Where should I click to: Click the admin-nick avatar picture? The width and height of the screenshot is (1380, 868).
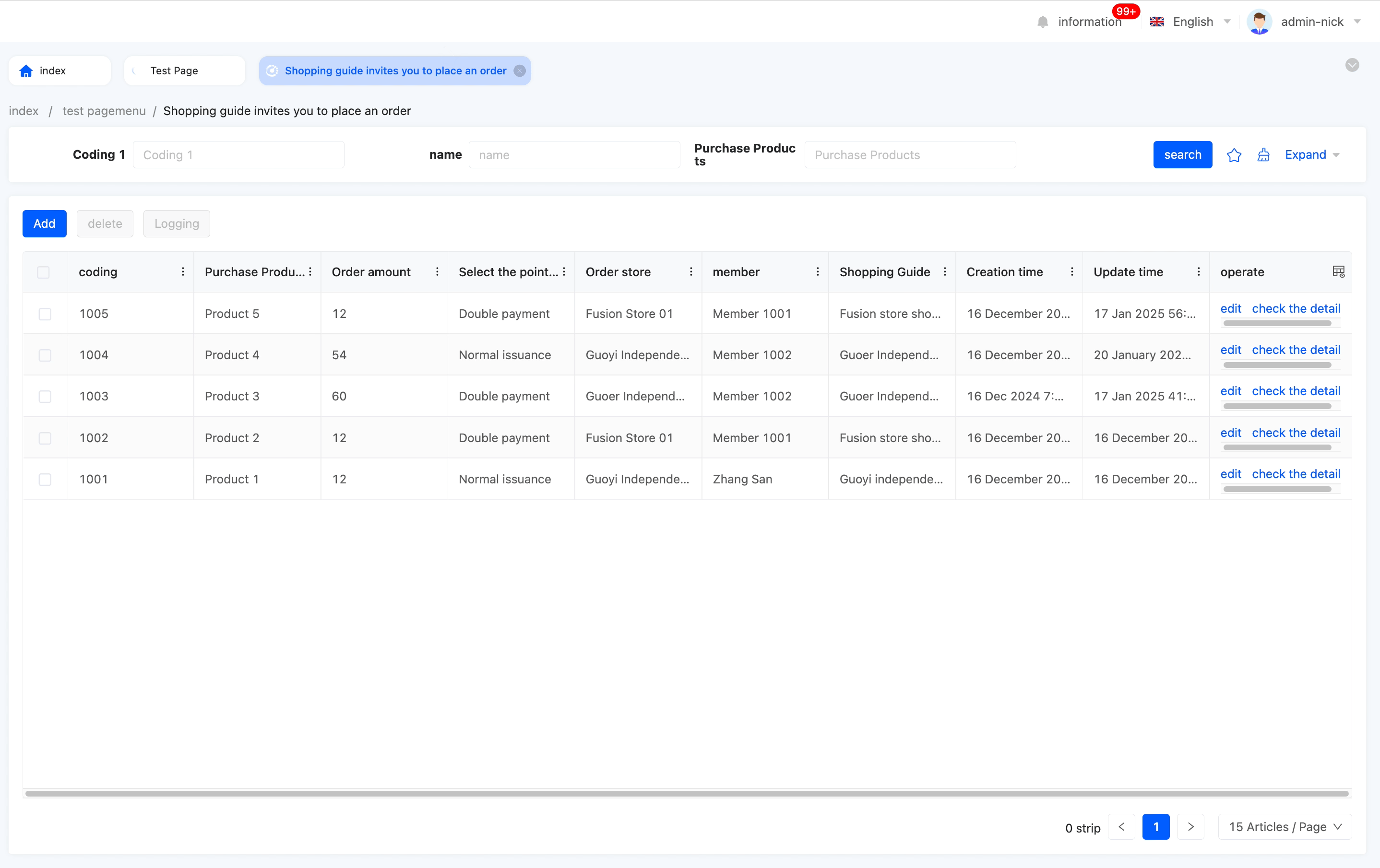point(1259,22)
